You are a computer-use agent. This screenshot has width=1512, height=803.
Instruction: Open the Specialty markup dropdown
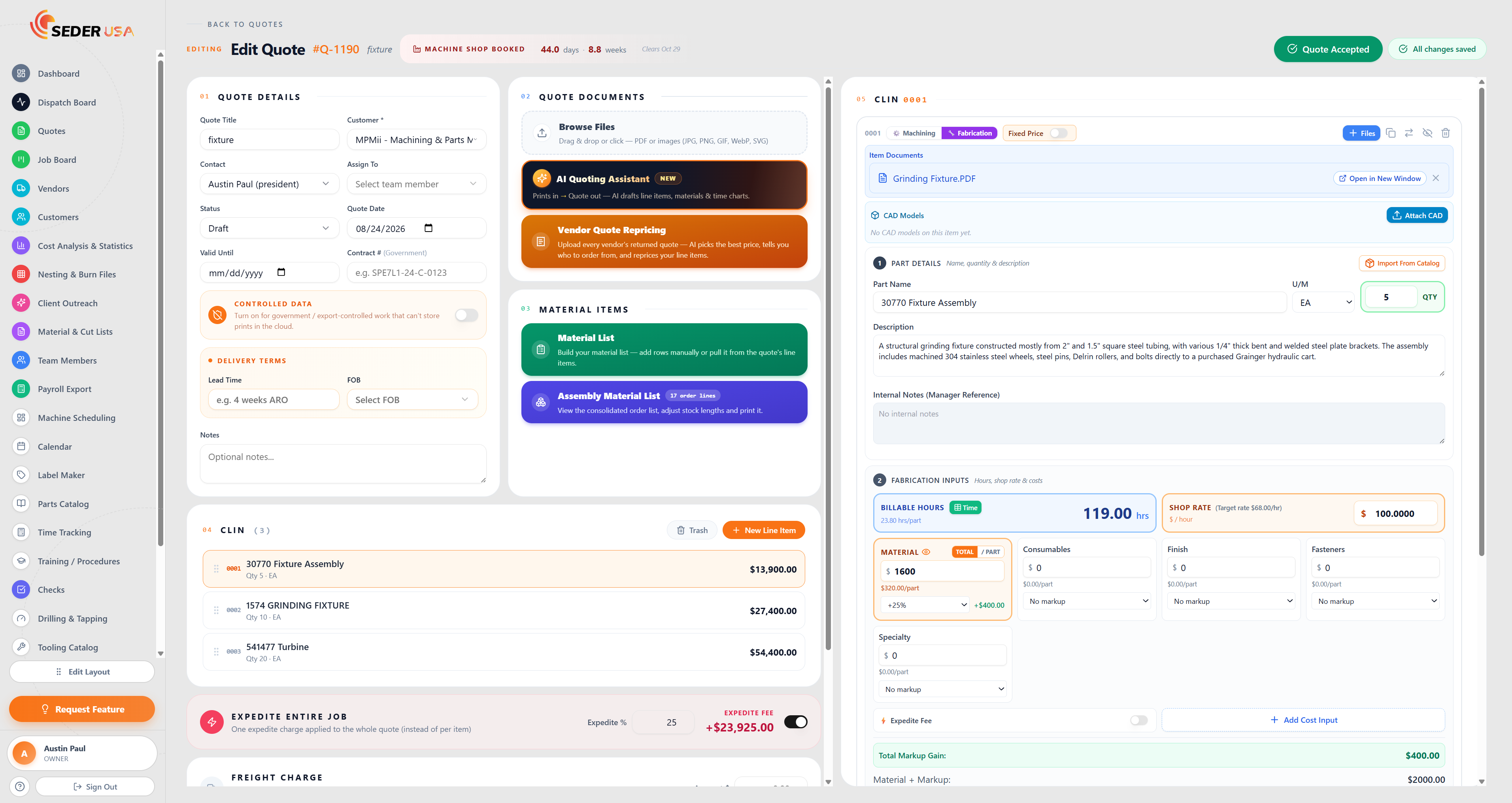click(942, 689)
